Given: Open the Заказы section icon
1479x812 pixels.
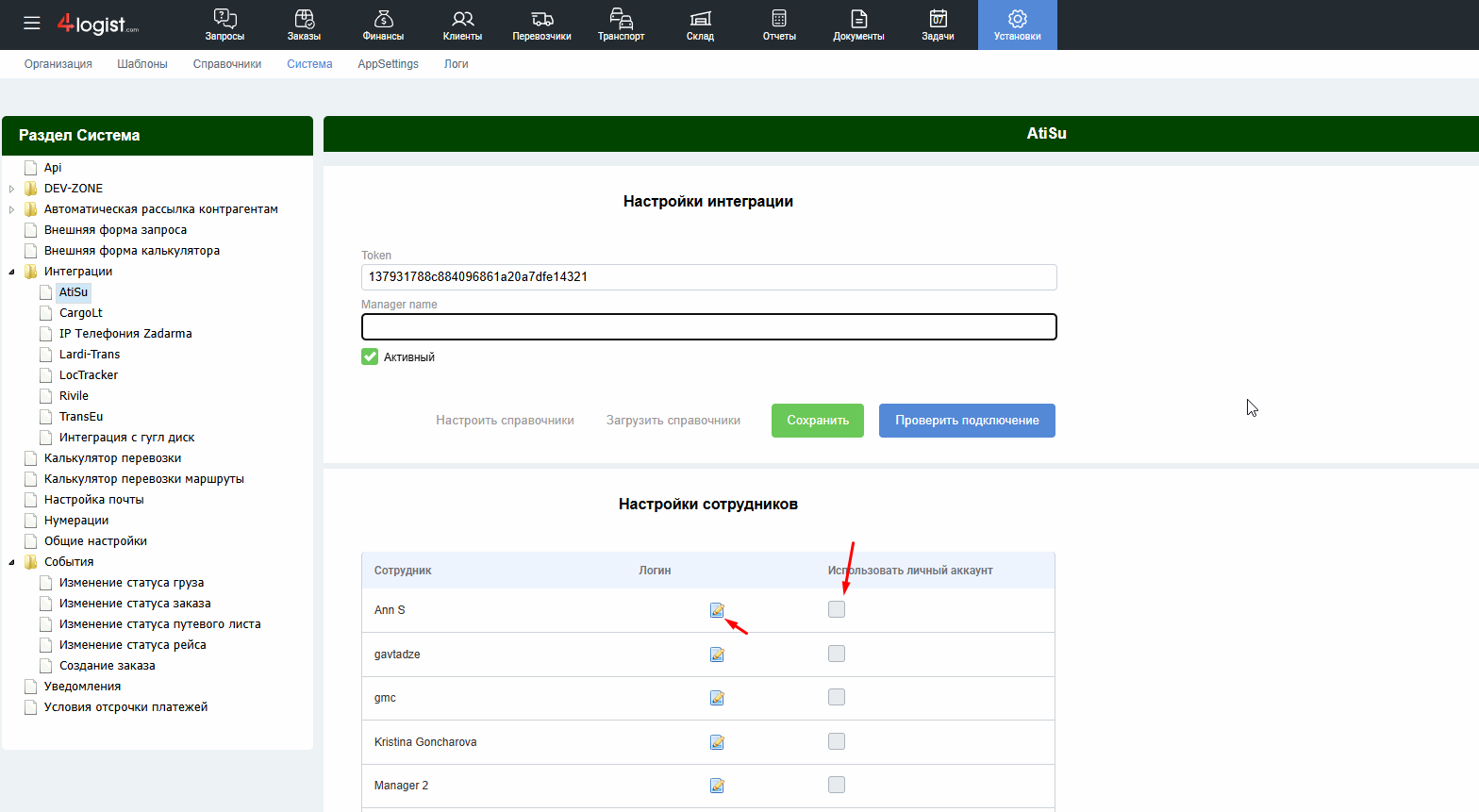Looking at the screenshot, I should point(304,18).
